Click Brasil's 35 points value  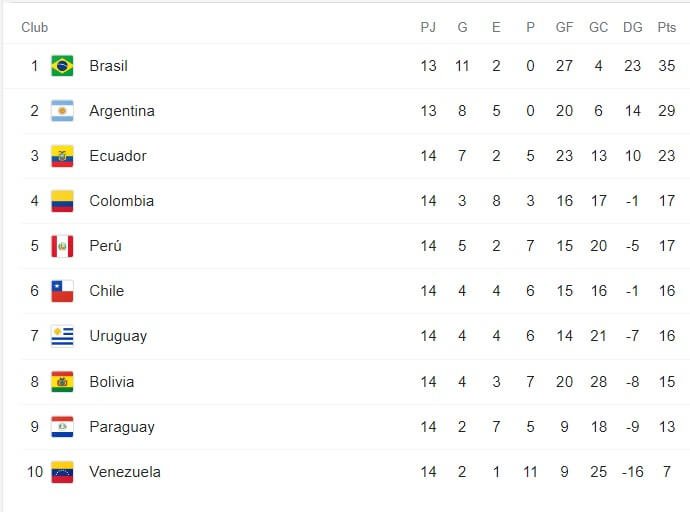[x=666, y=66]
